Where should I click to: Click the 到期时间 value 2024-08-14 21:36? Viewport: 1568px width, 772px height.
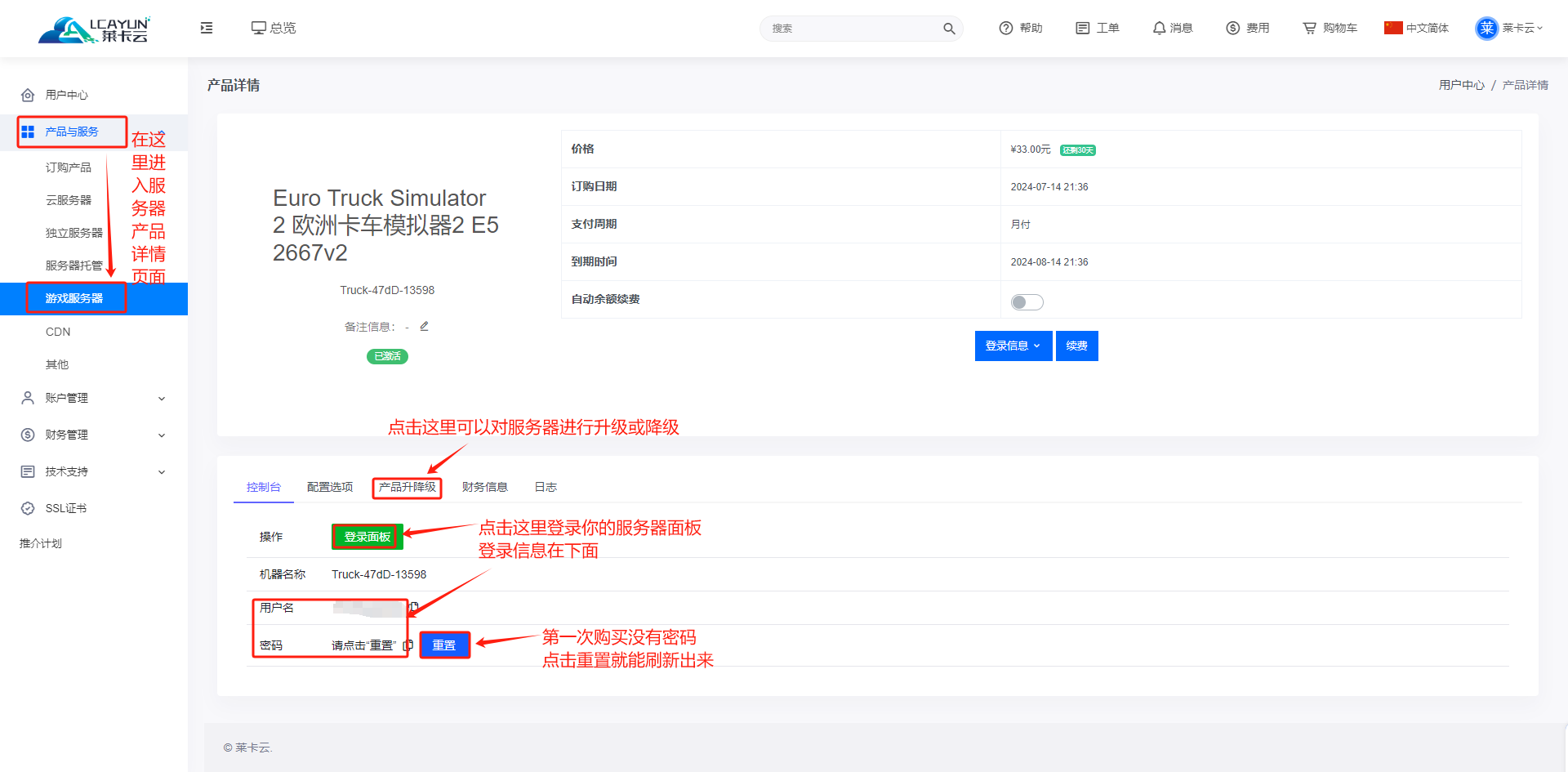click(1049, 262)
